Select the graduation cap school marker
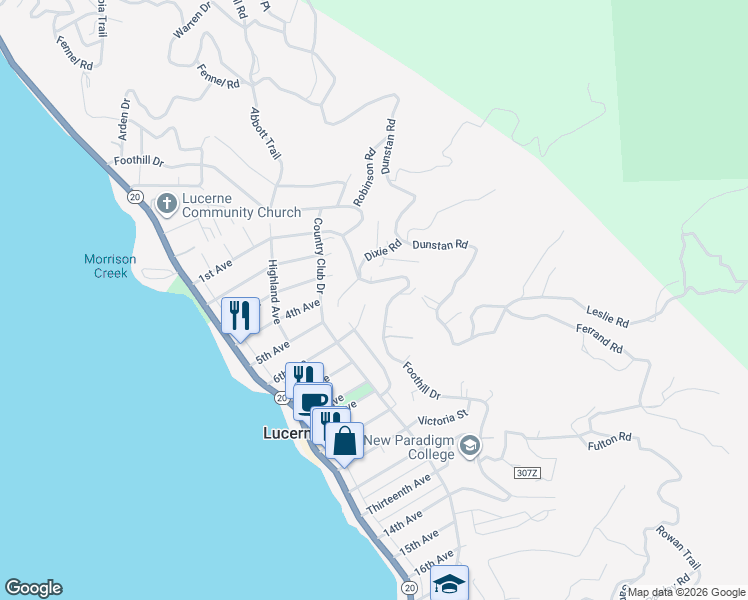 click(449, 582)
